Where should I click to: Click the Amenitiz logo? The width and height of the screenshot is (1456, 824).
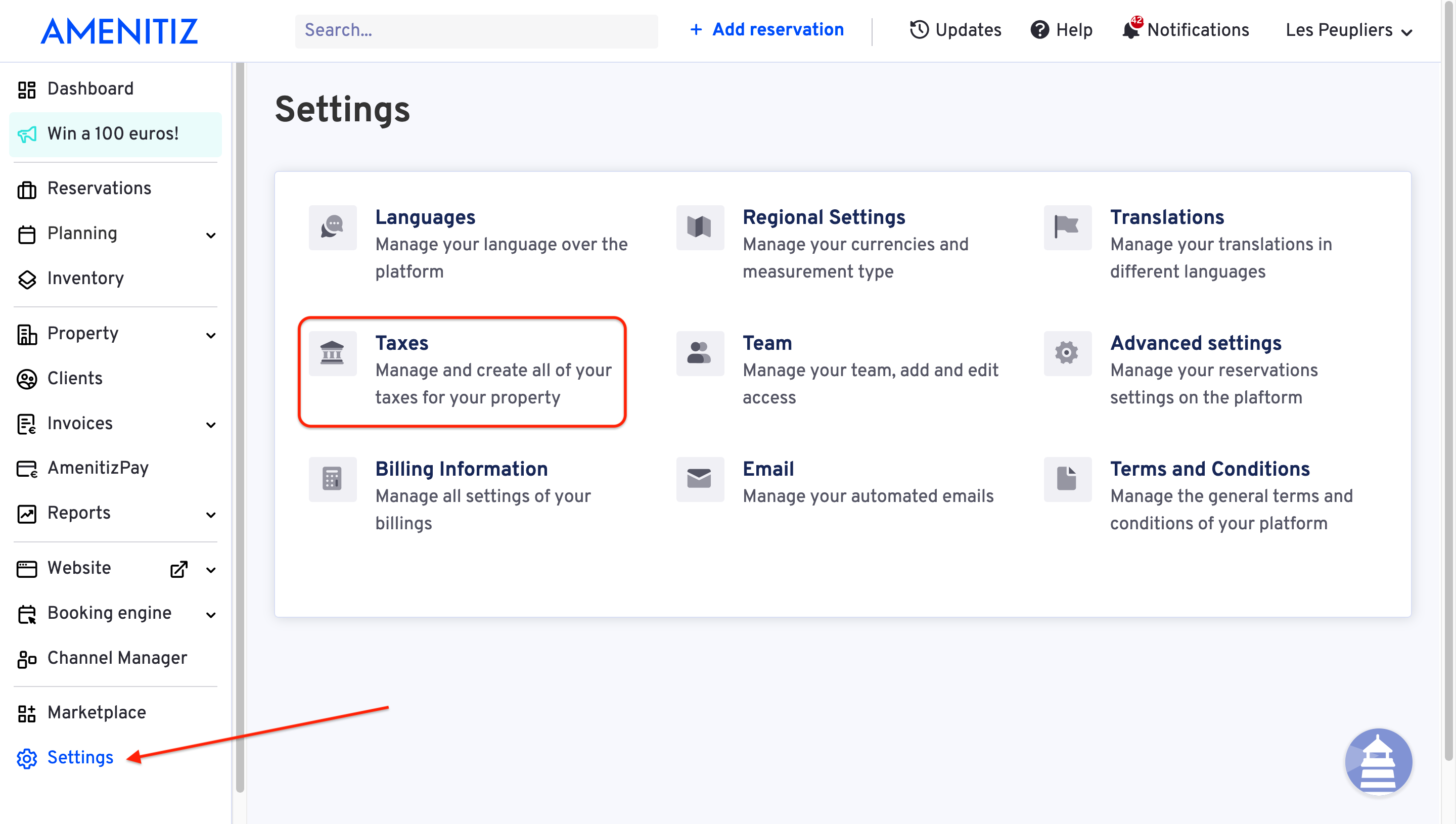119,30
